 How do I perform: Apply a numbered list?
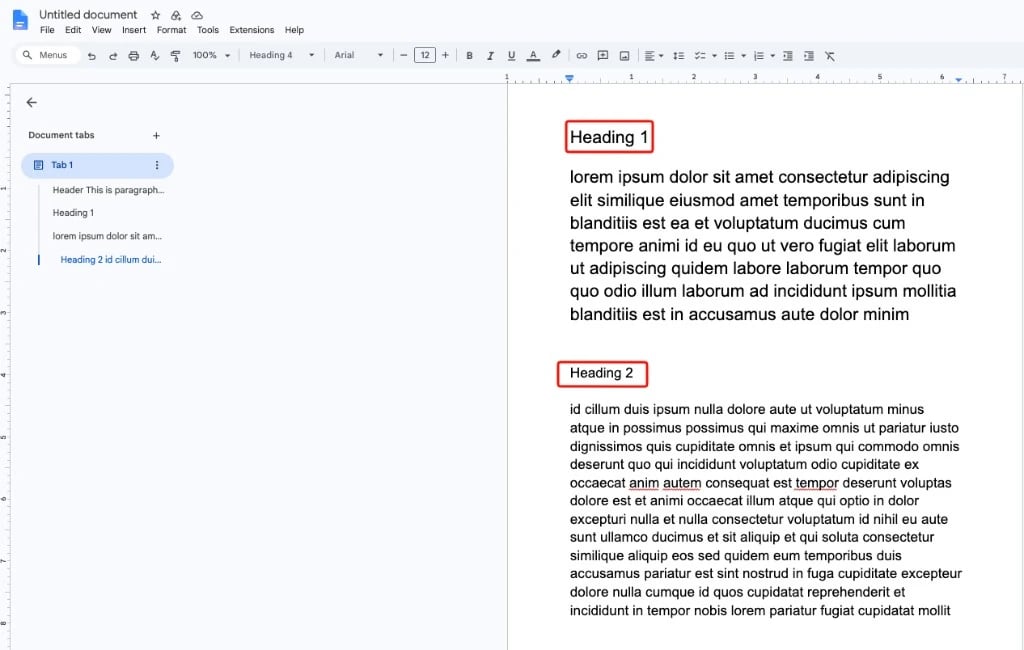pos(758,56)
